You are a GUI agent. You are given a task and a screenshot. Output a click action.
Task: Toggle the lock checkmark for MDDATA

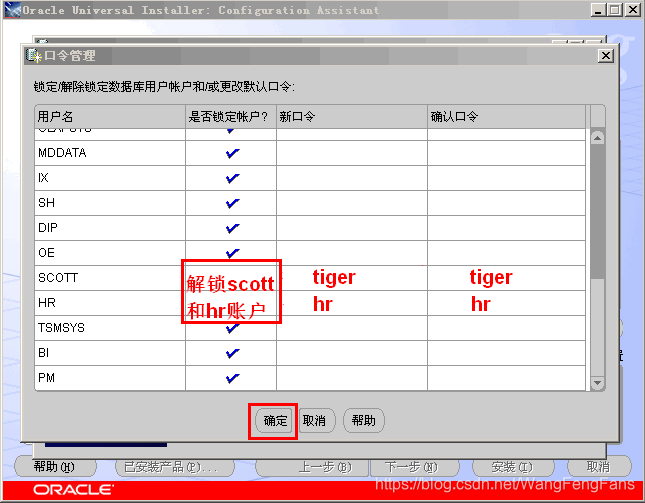(x=232, y=153)
